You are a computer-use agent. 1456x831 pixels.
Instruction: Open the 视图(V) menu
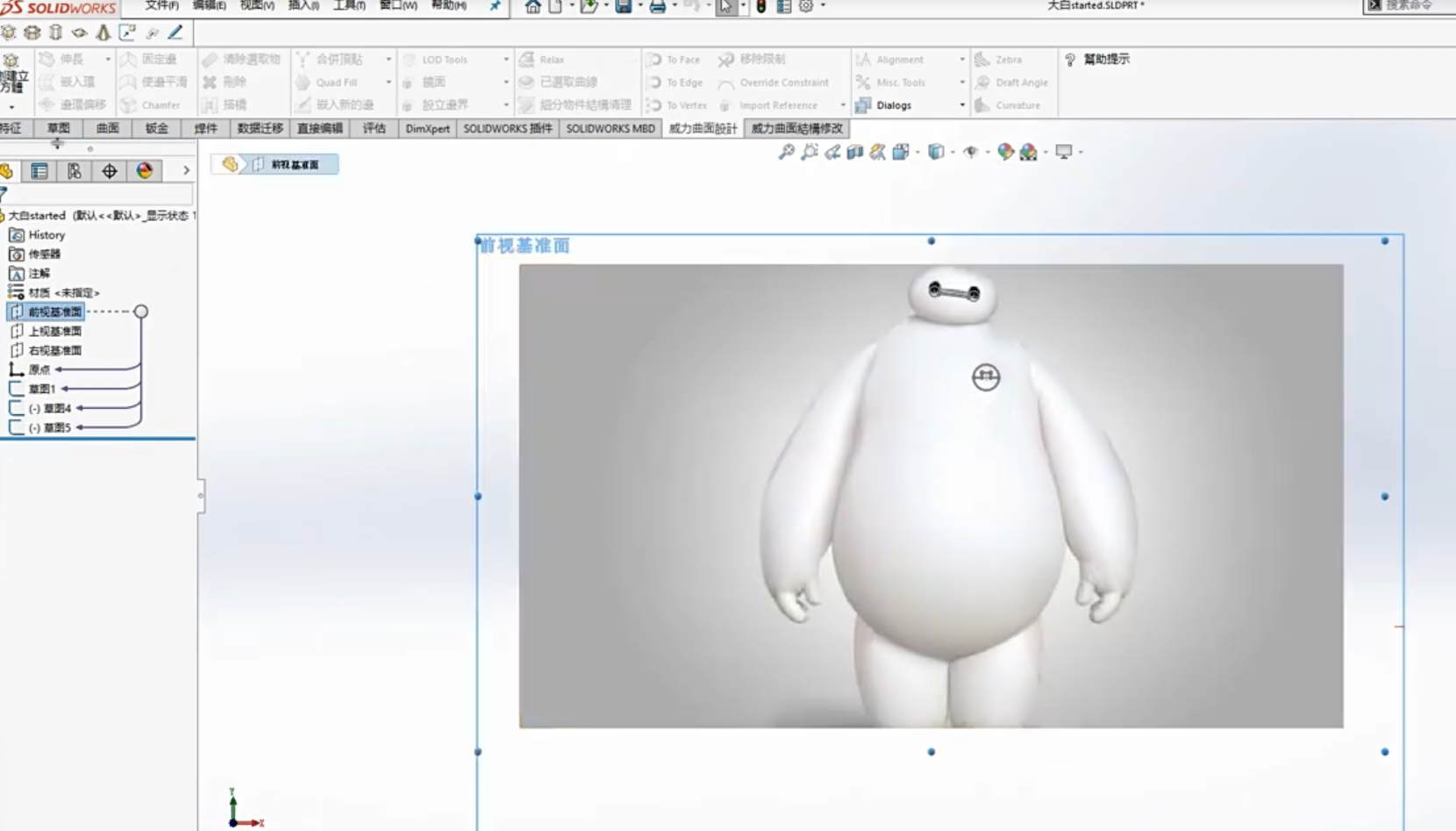coord(257,5)
